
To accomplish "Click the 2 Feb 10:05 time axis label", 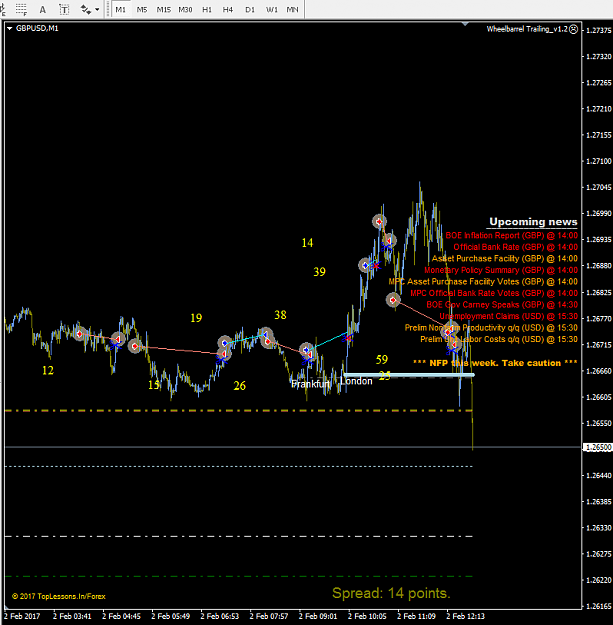I will click(367, 616).
